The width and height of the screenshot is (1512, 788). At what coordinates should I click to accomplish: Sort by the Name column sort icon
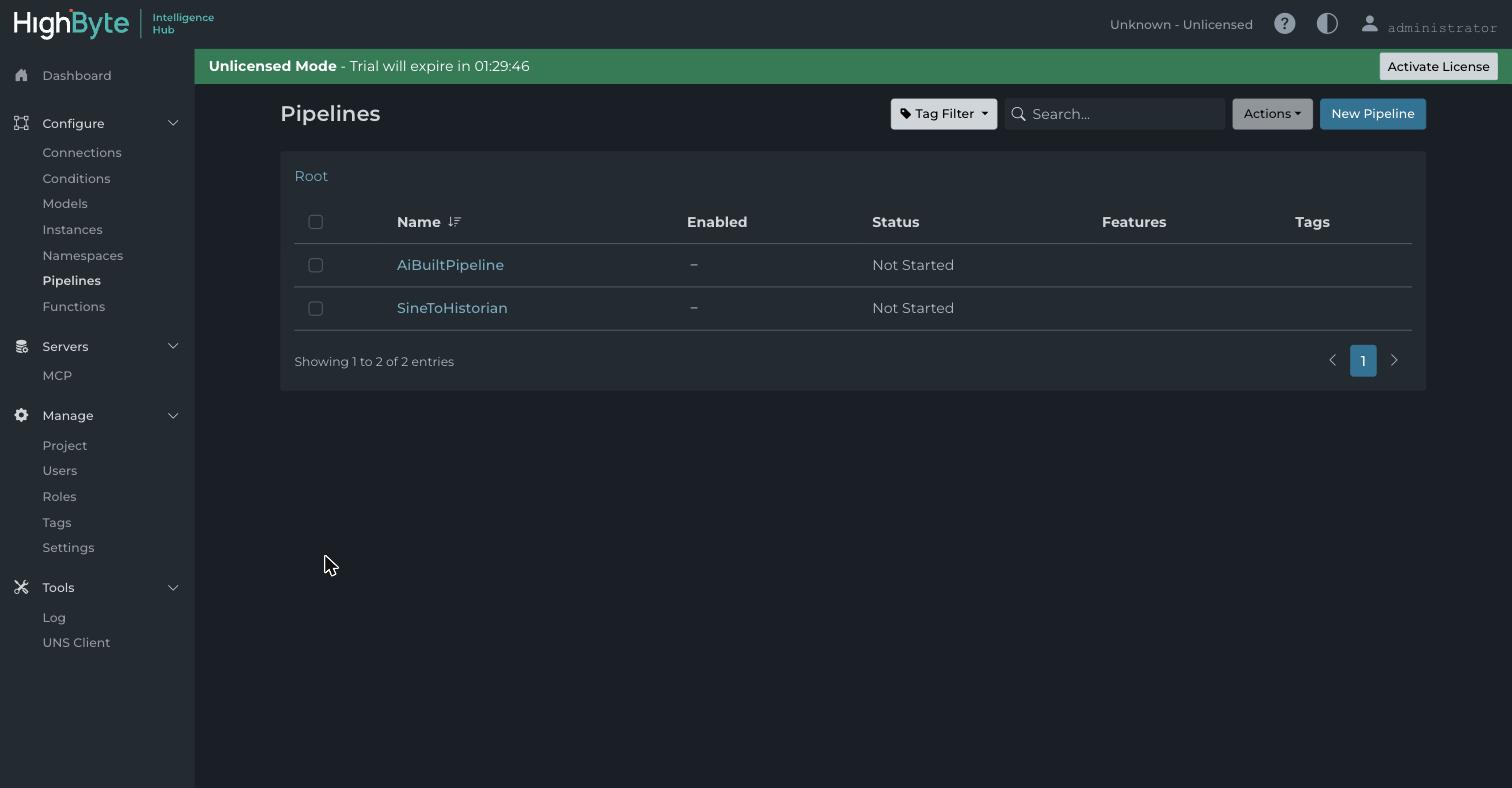point(455,222)
